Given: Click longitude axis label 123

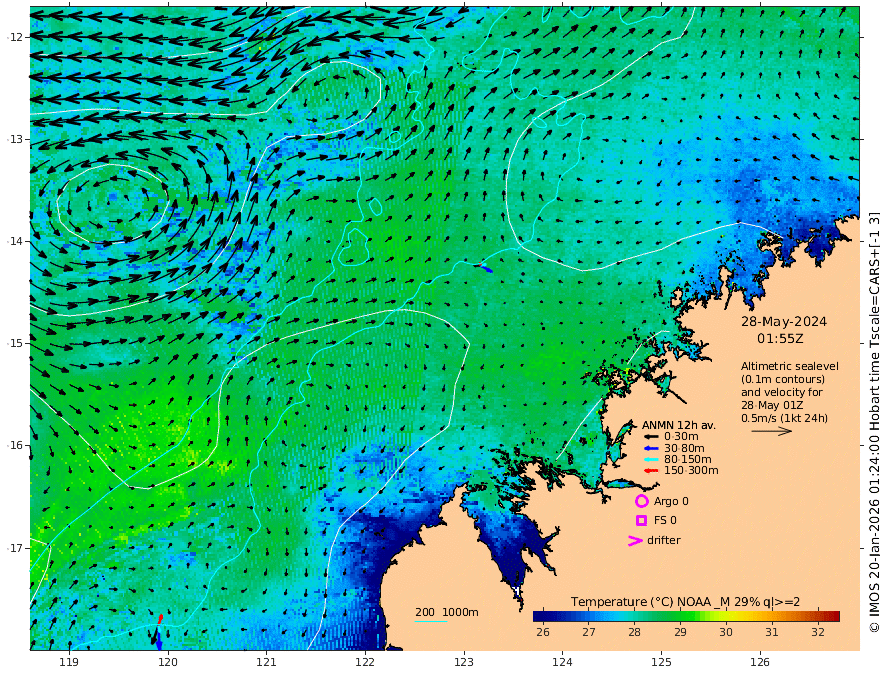Looking at the screenshot, I should (464, 662).
